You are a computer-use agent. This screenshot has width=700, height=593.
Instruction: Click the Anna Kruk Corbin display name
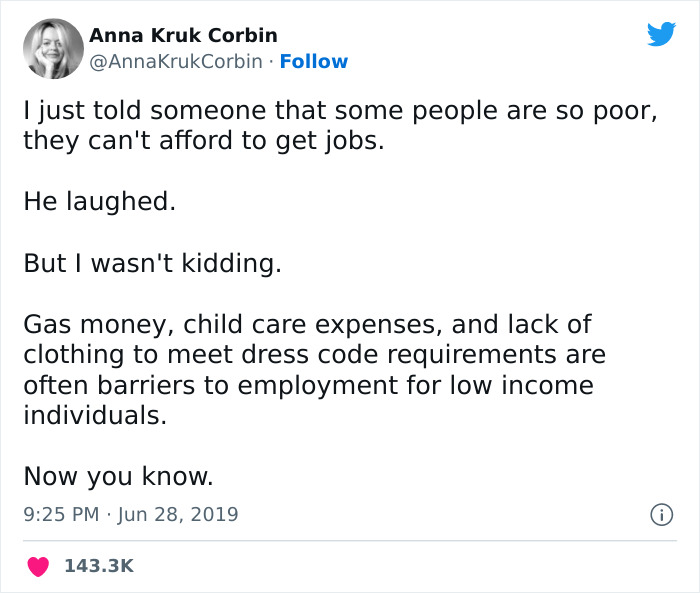coord(183,35)
